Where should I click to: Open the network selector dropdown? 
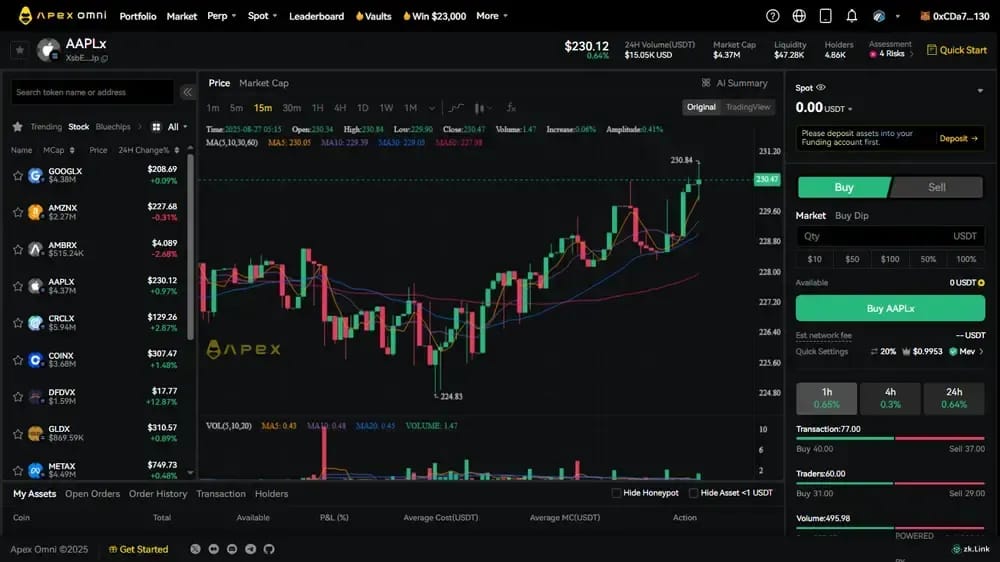pos(886,16)
